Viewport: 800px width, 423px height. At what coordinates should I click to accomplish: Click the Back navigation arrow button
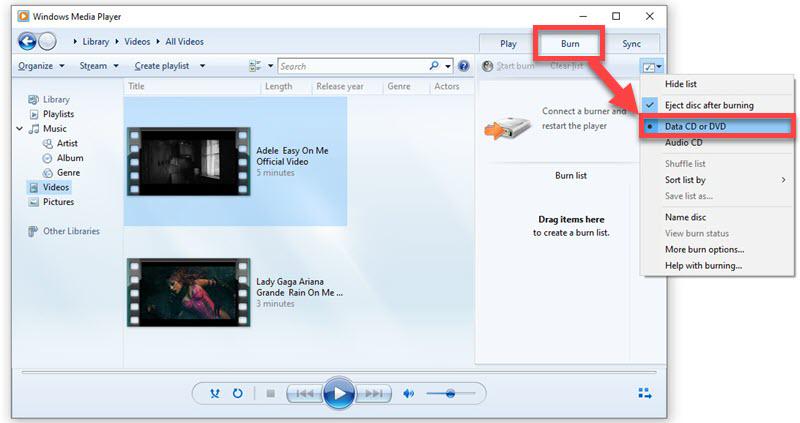[27, 41]
